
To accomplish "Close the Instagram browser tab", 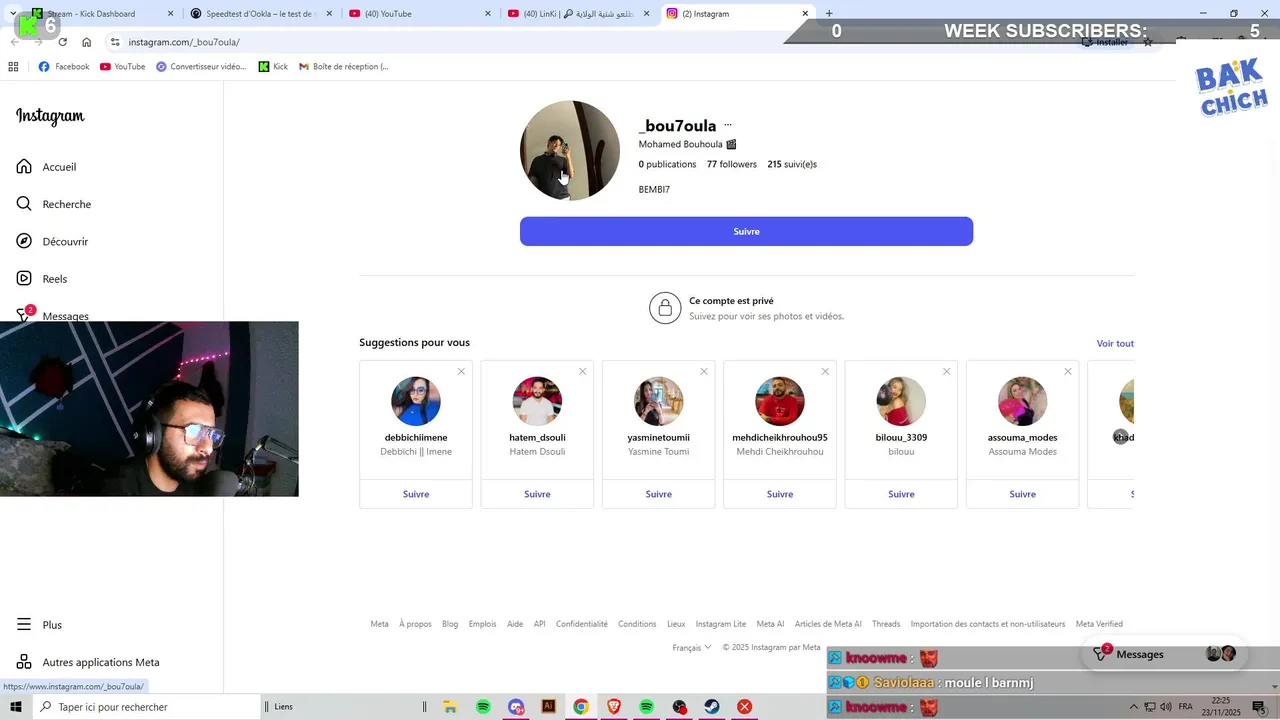I will pyautogui.click(x=805, y=14).
